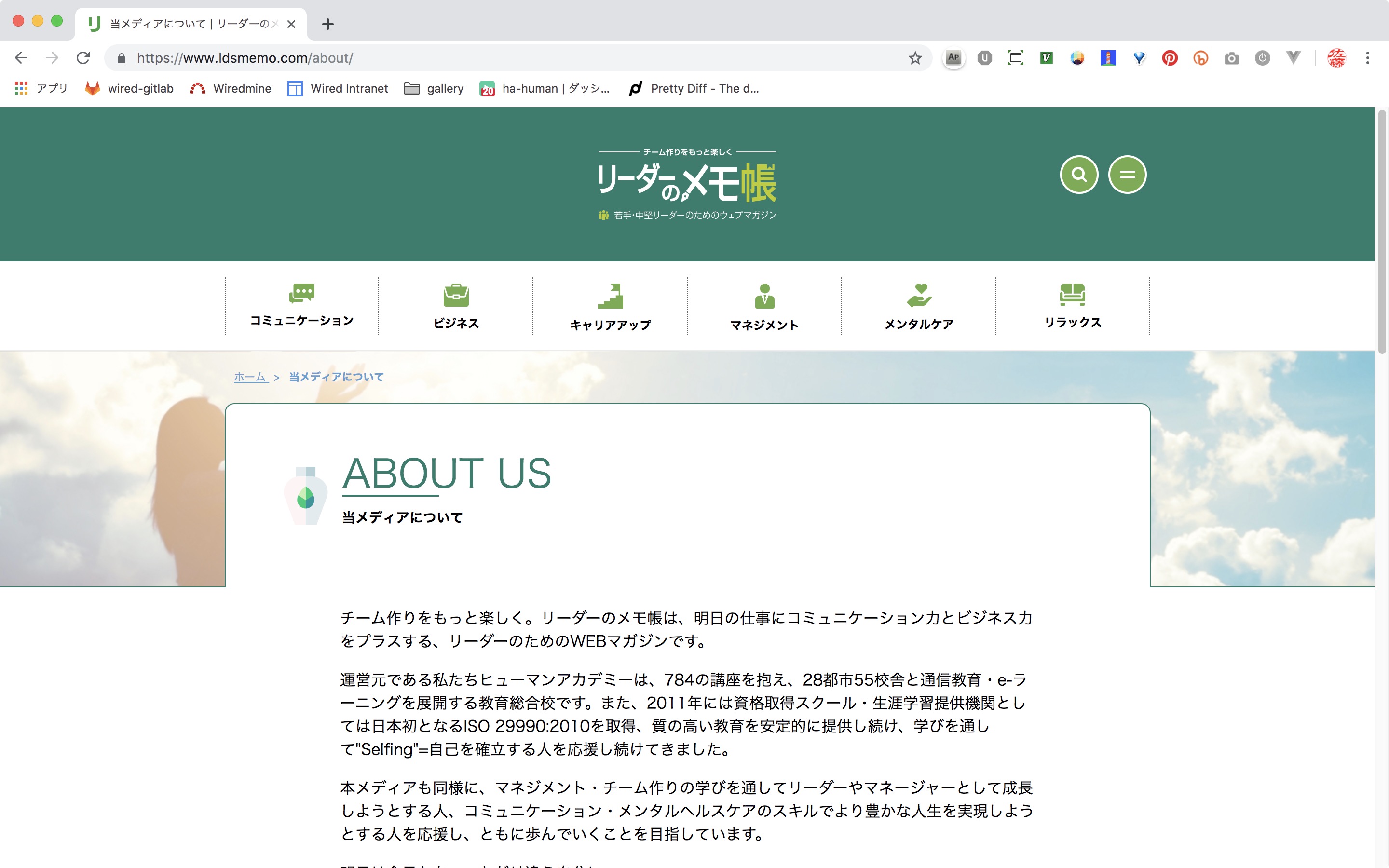
Task: Click the orange b circle extension icon
Action: click(x=1201, y=58)
